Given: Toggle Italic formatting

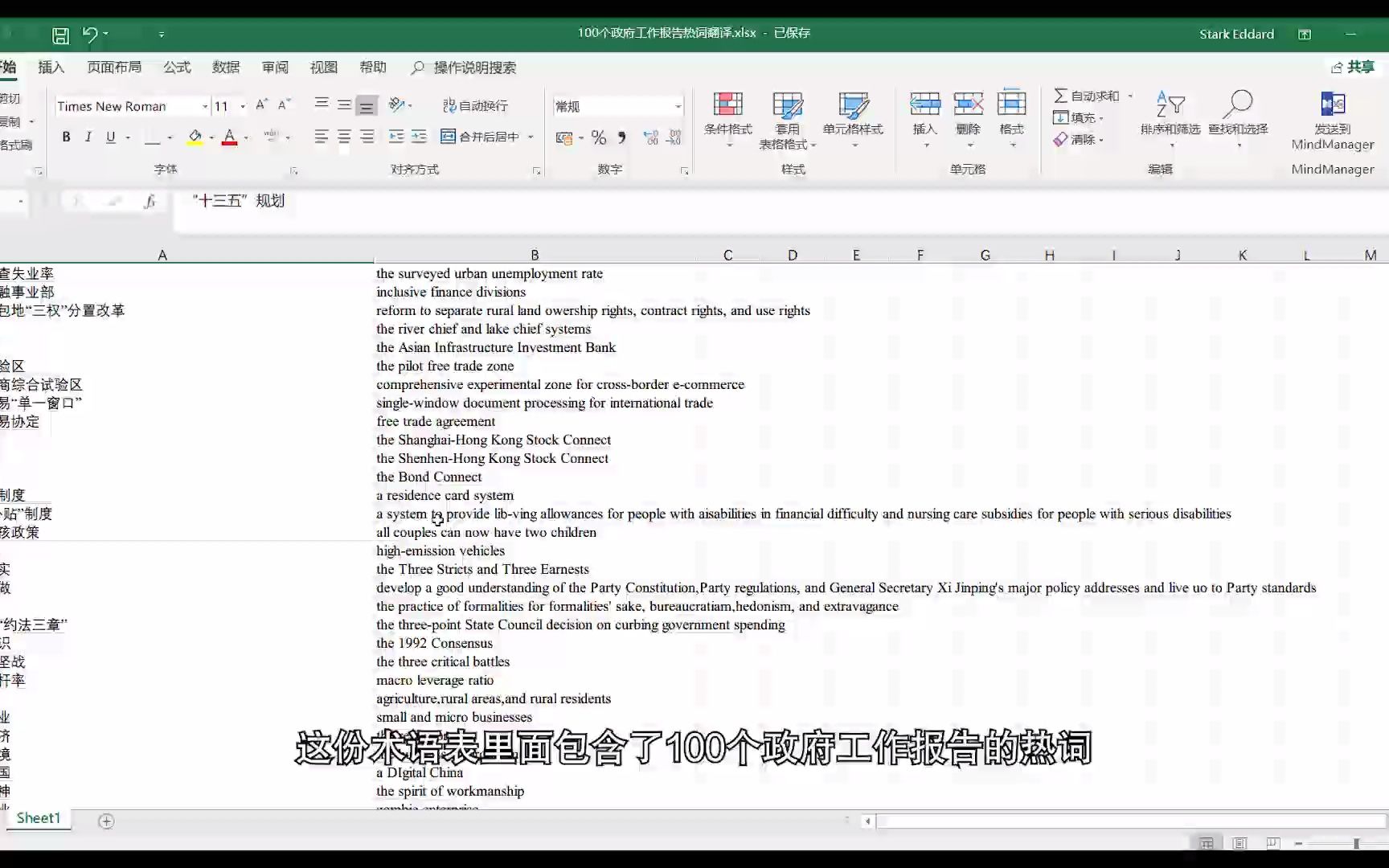Looking at the screenshot, I should point(88,137).
